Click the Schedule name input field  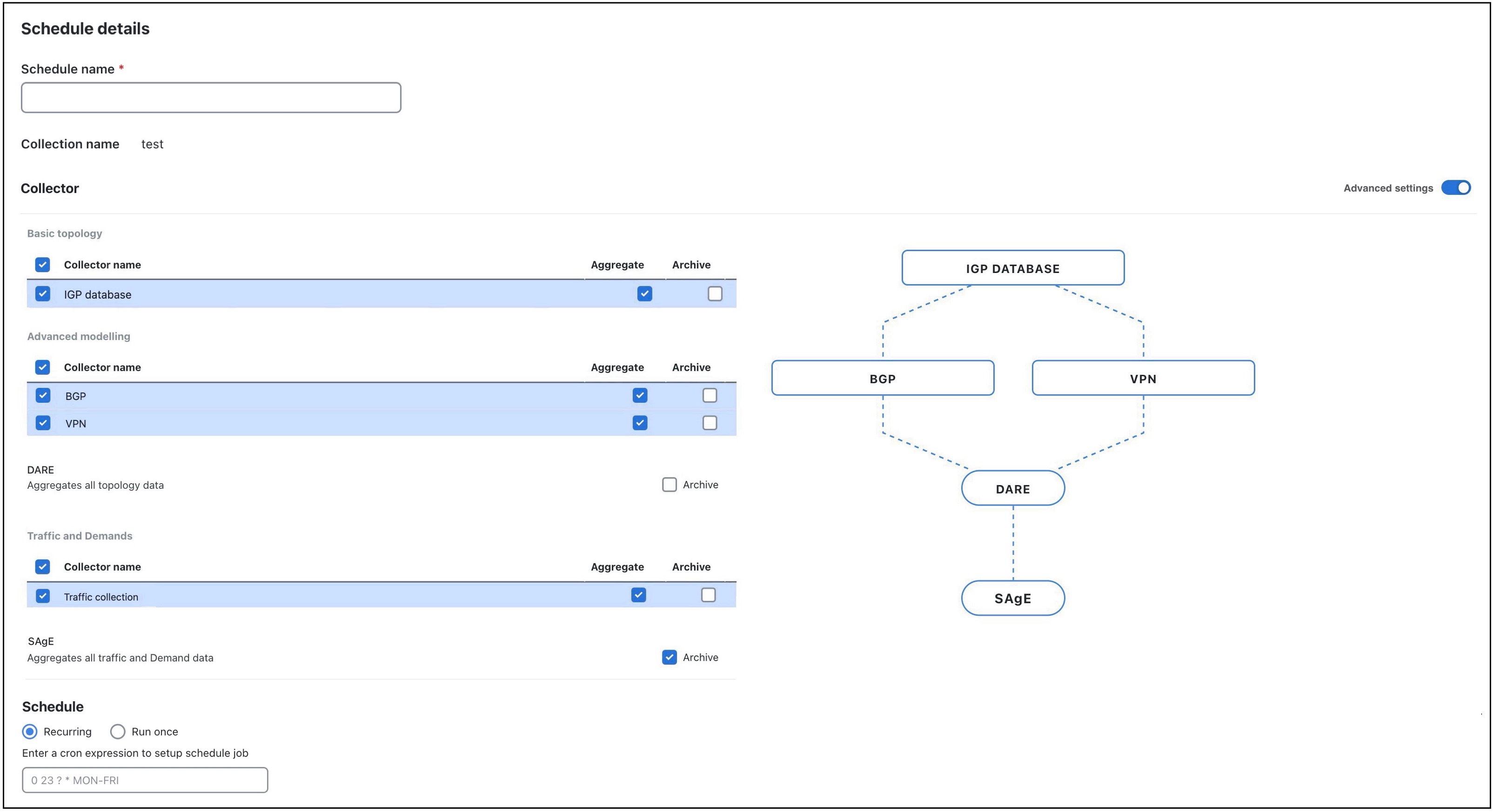pyautogui.click(x=210, y=97)
